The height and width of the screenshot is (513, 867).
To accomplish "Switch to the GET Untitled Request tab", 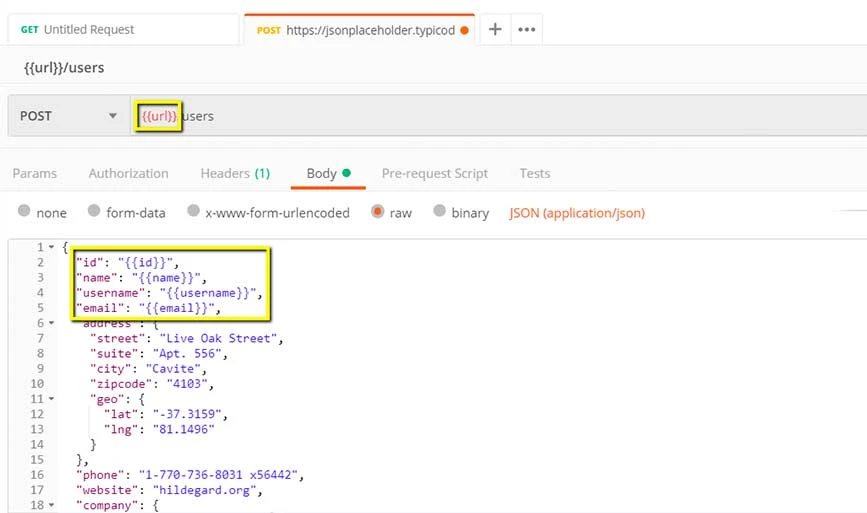I will (124, 29).
